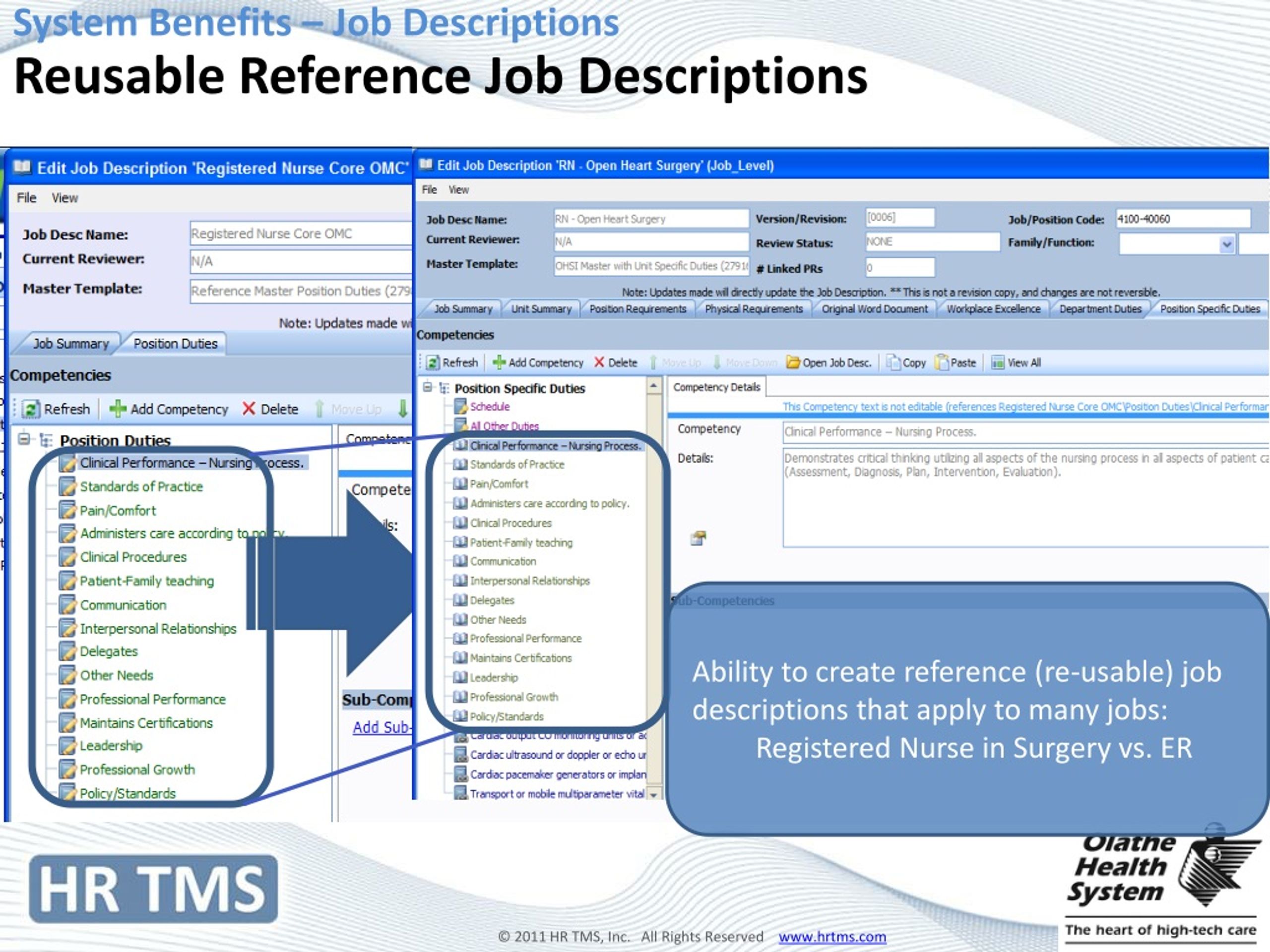Click small icon below Details label
This screenshot has width=1270, height=952.
click(x=698, y=537)
